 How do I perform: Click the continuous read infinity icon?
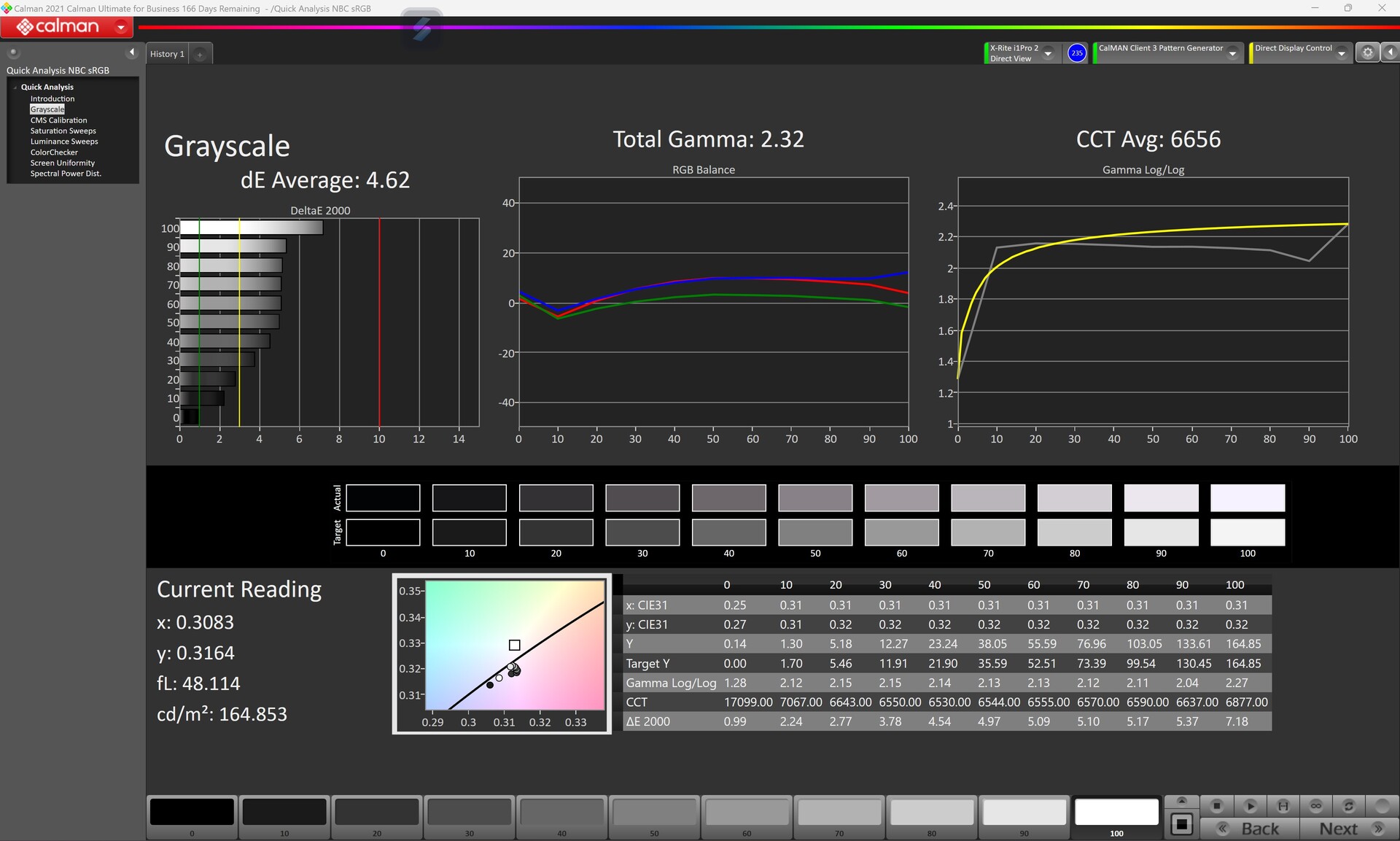click(1315, 806)
